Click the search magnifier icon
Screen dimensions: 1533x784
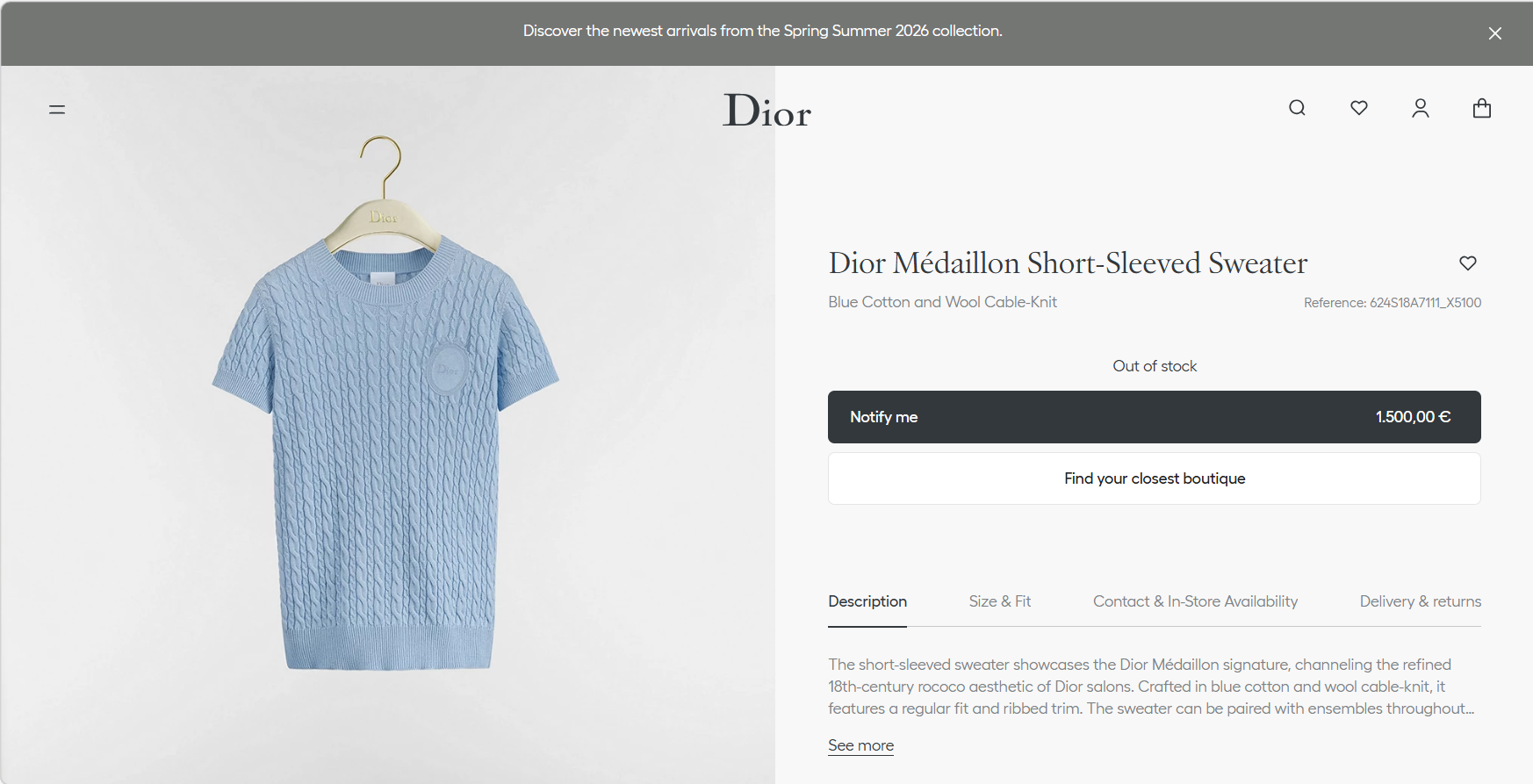pos(1297,108)
